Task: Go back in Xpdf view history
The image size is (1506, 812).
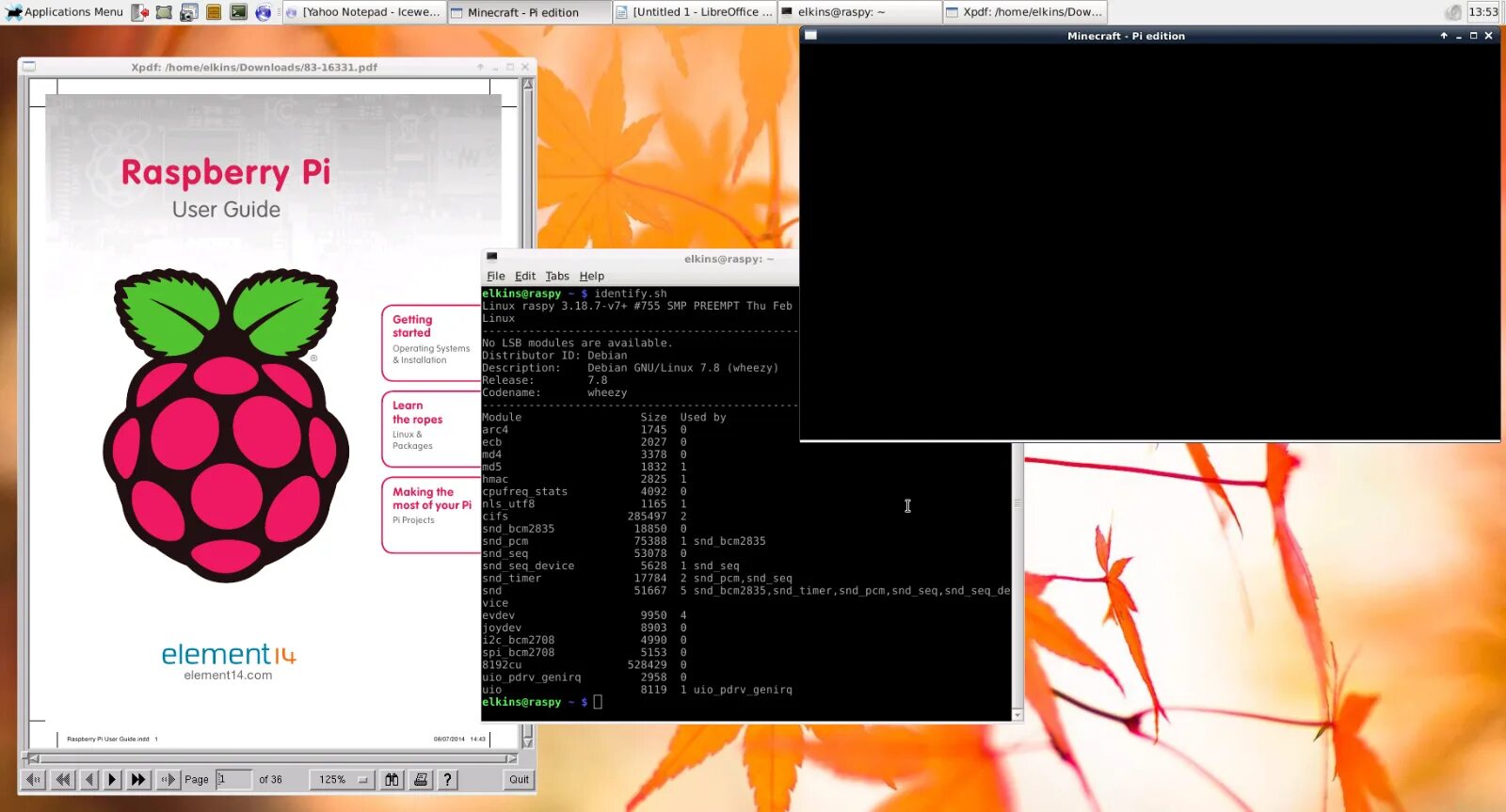Action: pyautogui.click(x=33, y=779)
